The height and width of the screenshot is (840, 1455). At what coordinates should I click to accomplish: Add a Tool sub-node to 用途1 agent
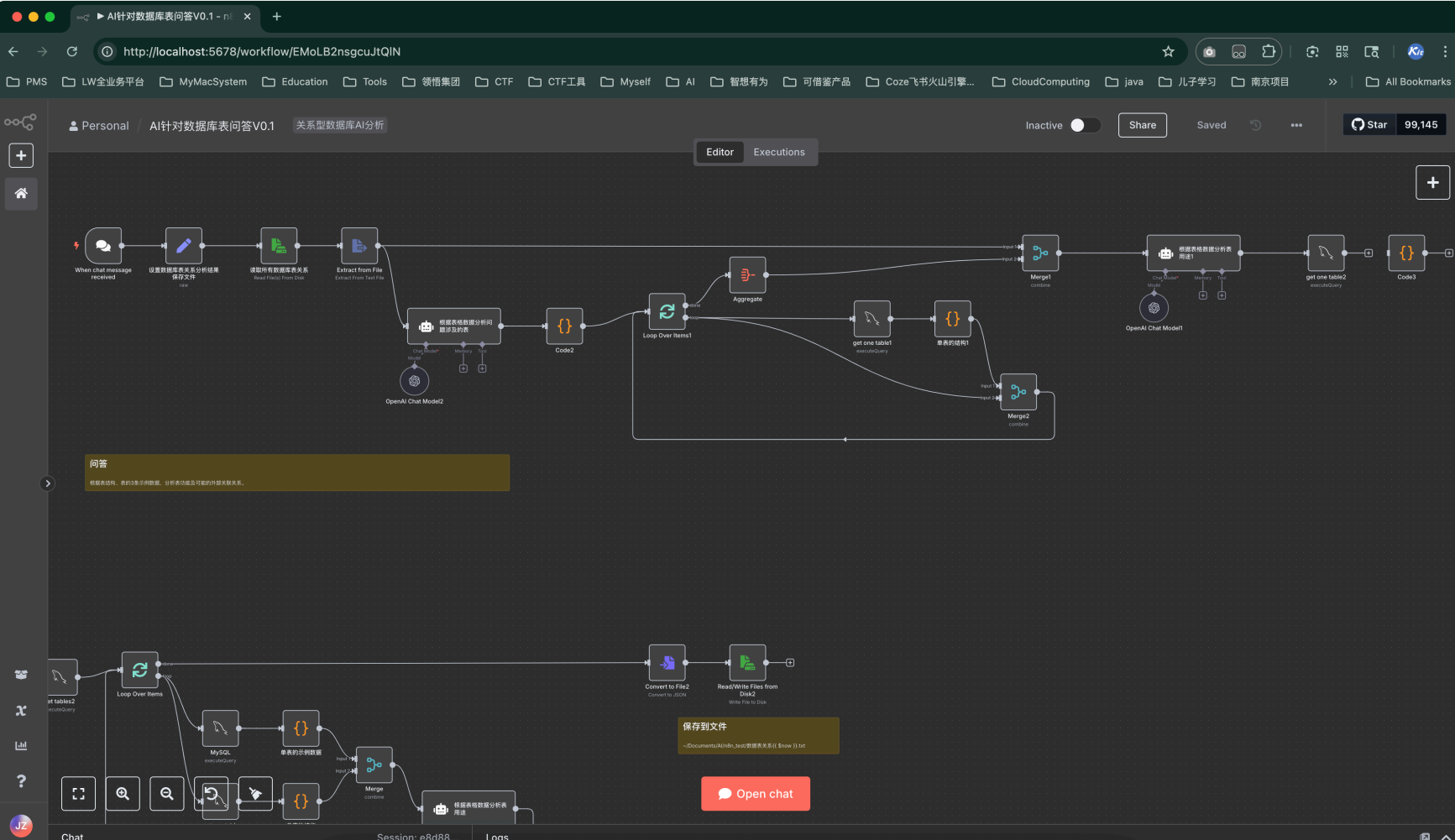point(1222,295)
